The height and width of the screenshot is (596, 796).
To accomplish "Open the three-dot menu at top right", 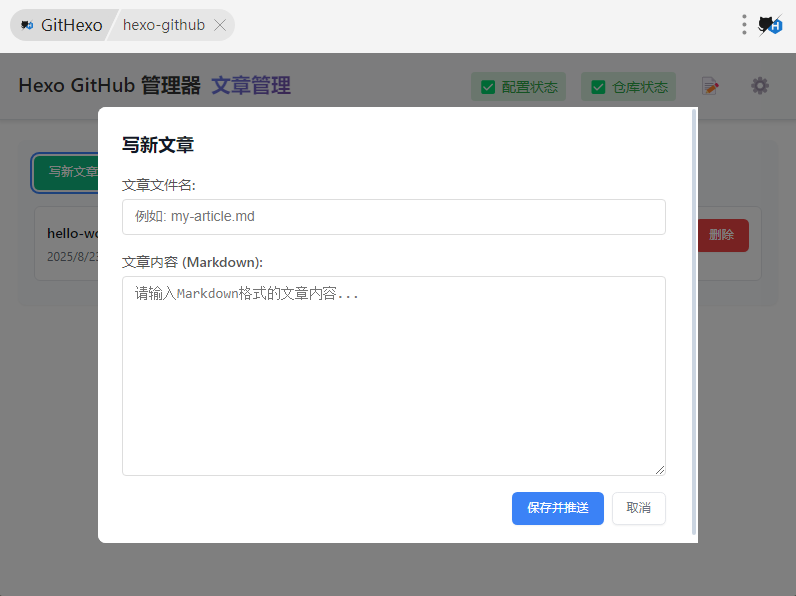I will point(744,24).
